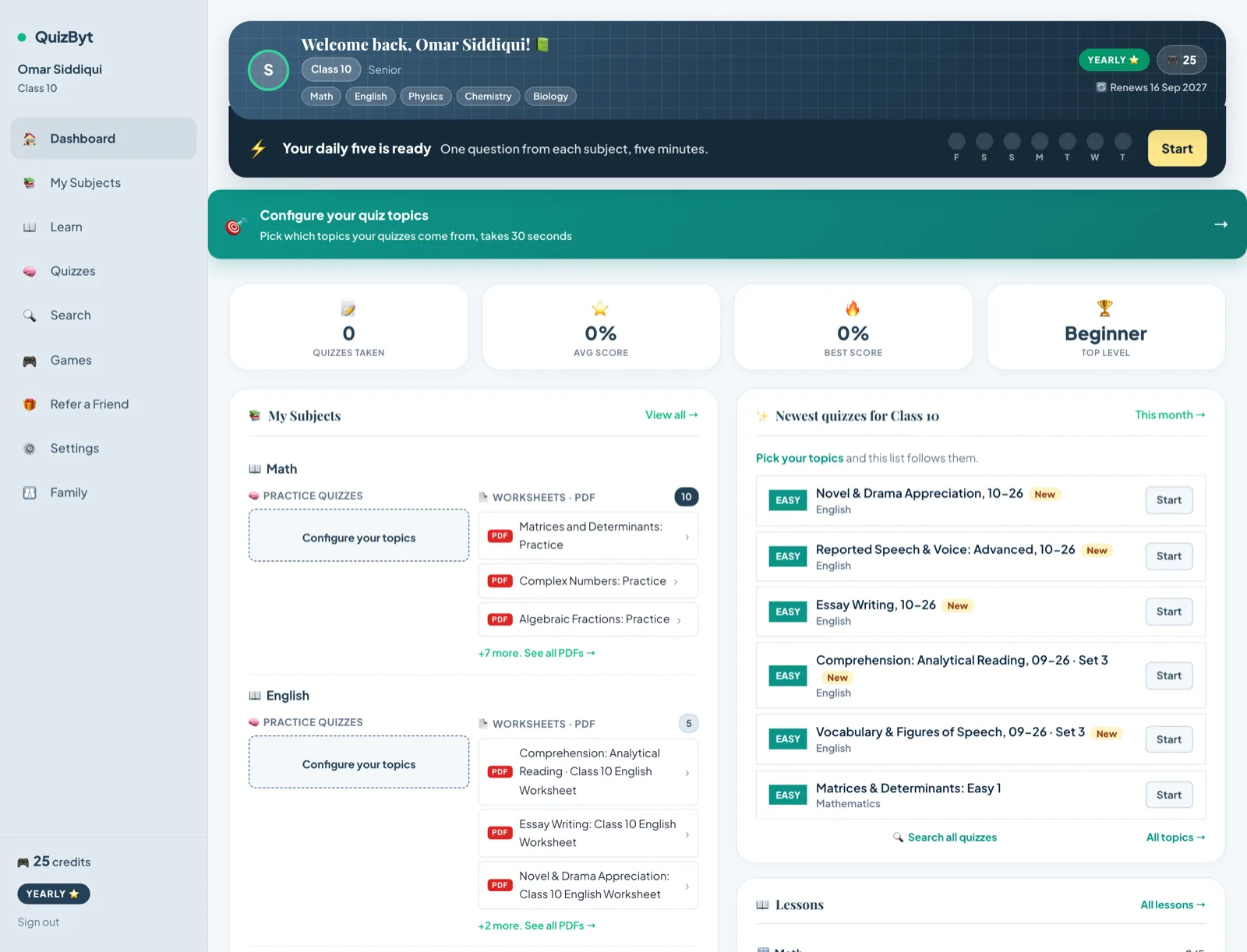Select the Math subject chip in header
The height and width of the screenshot is (952, 1247).
[321, 97]
